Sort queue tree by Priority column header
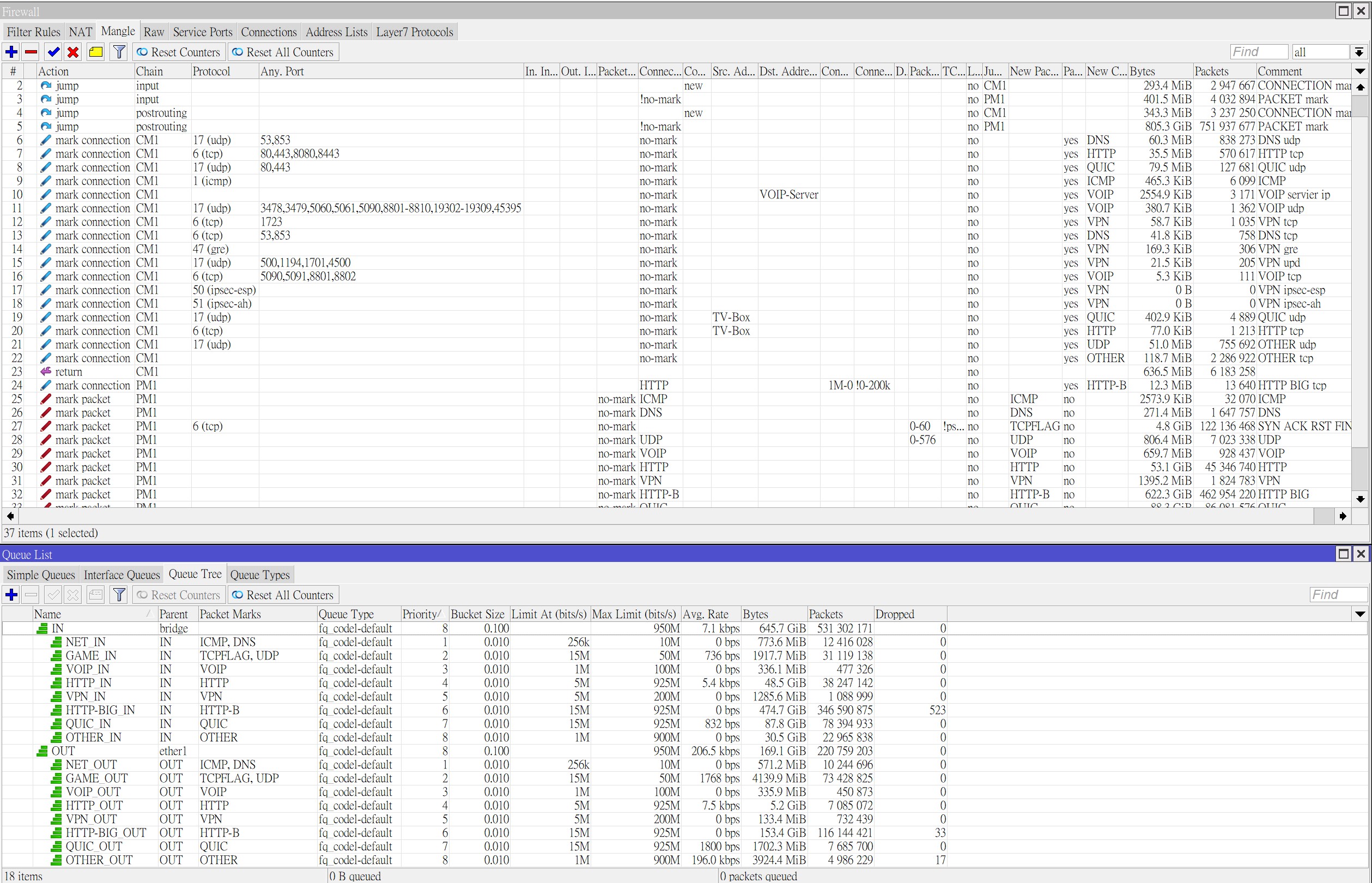 pos(424,614)
